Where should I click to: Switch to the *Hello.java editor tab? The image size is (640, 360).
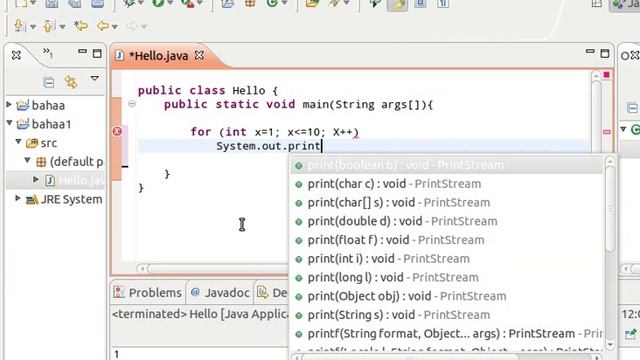pos(158,56)
